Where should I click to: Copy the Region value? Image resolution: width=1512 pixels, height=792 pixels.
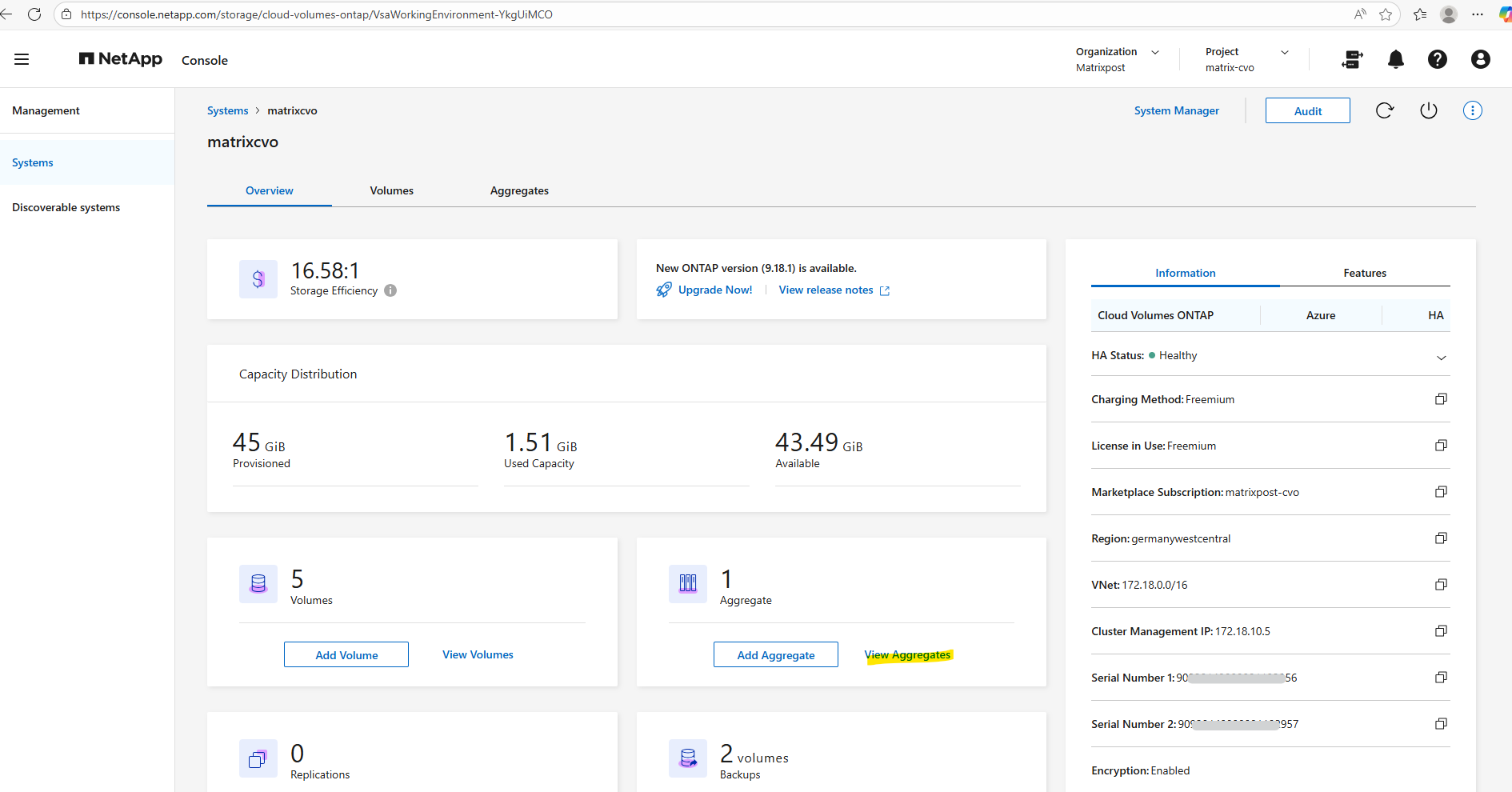1441,538
